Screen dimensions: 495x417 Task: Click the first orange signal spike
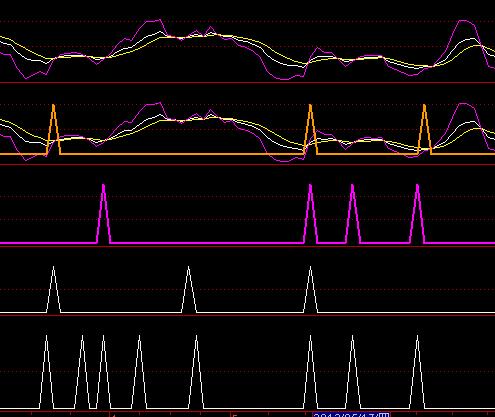click(53, 129)
